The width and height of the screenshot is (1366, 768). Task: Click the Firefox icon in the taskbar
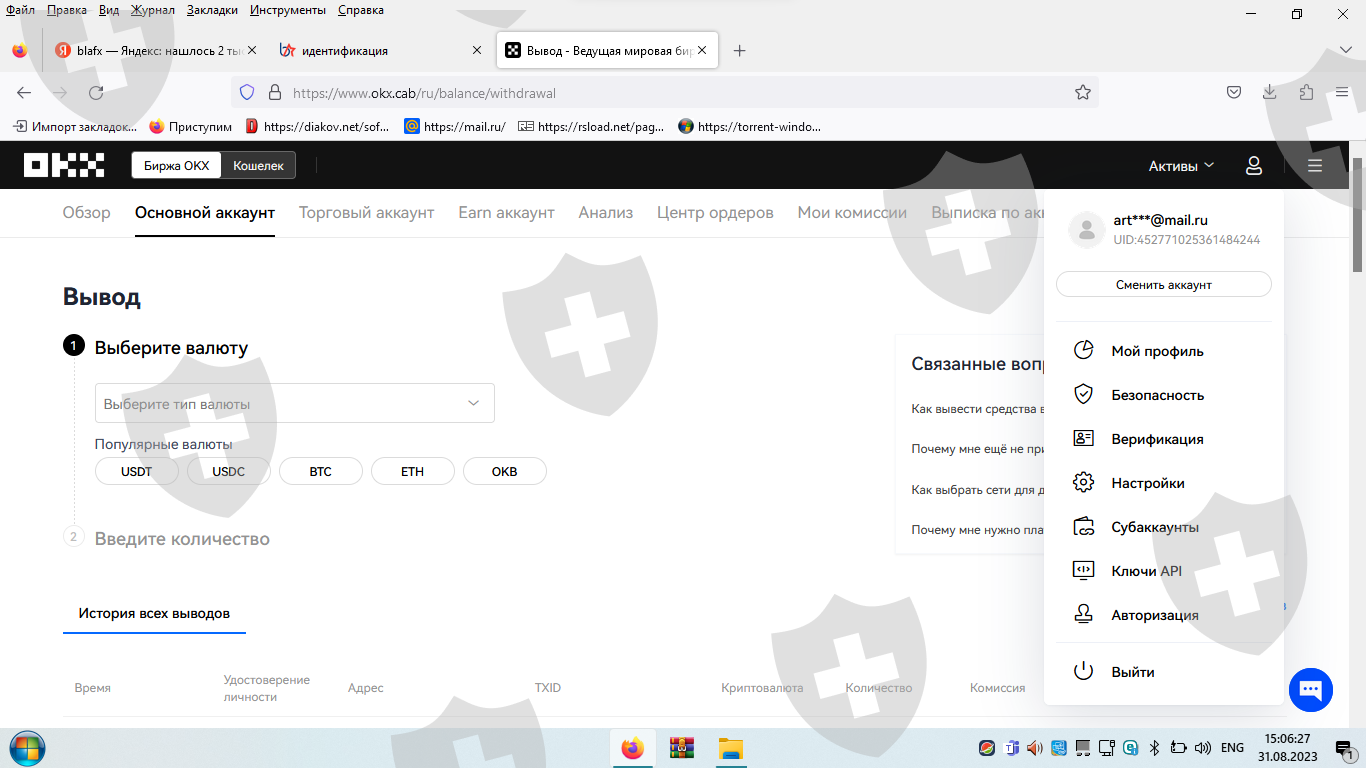632,748
